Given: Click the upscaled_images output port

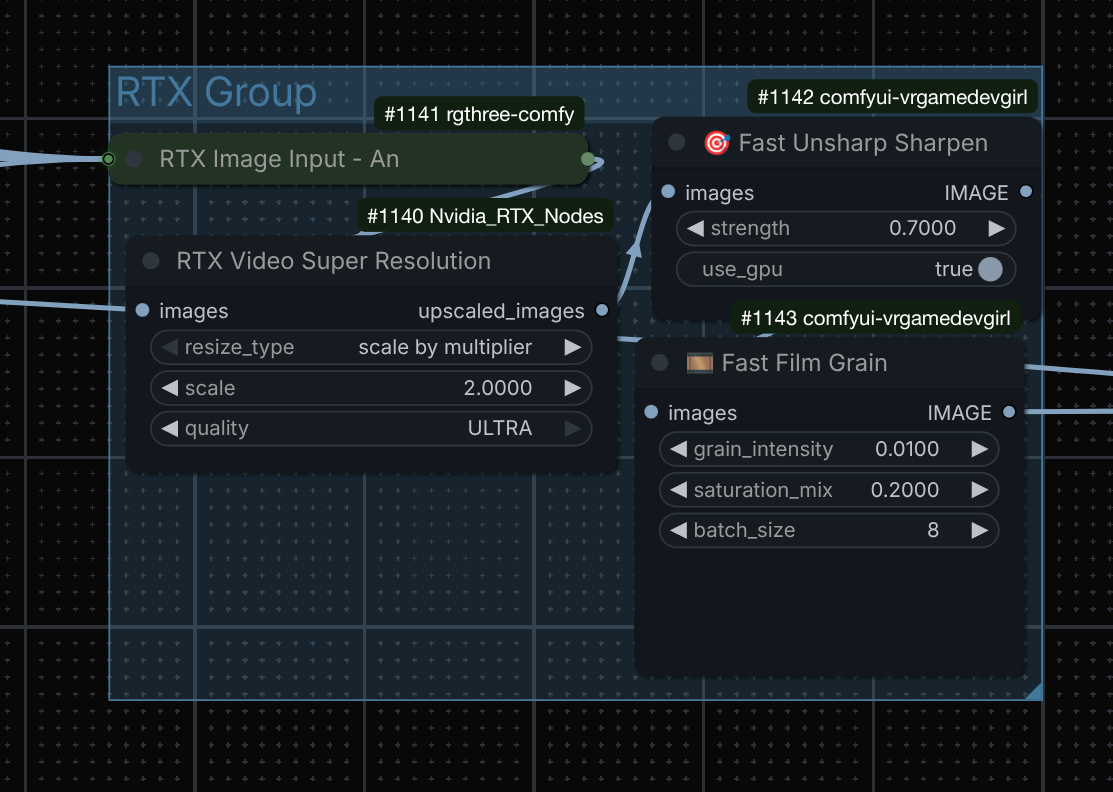Looking at the screenshot, I should point(602,310).
